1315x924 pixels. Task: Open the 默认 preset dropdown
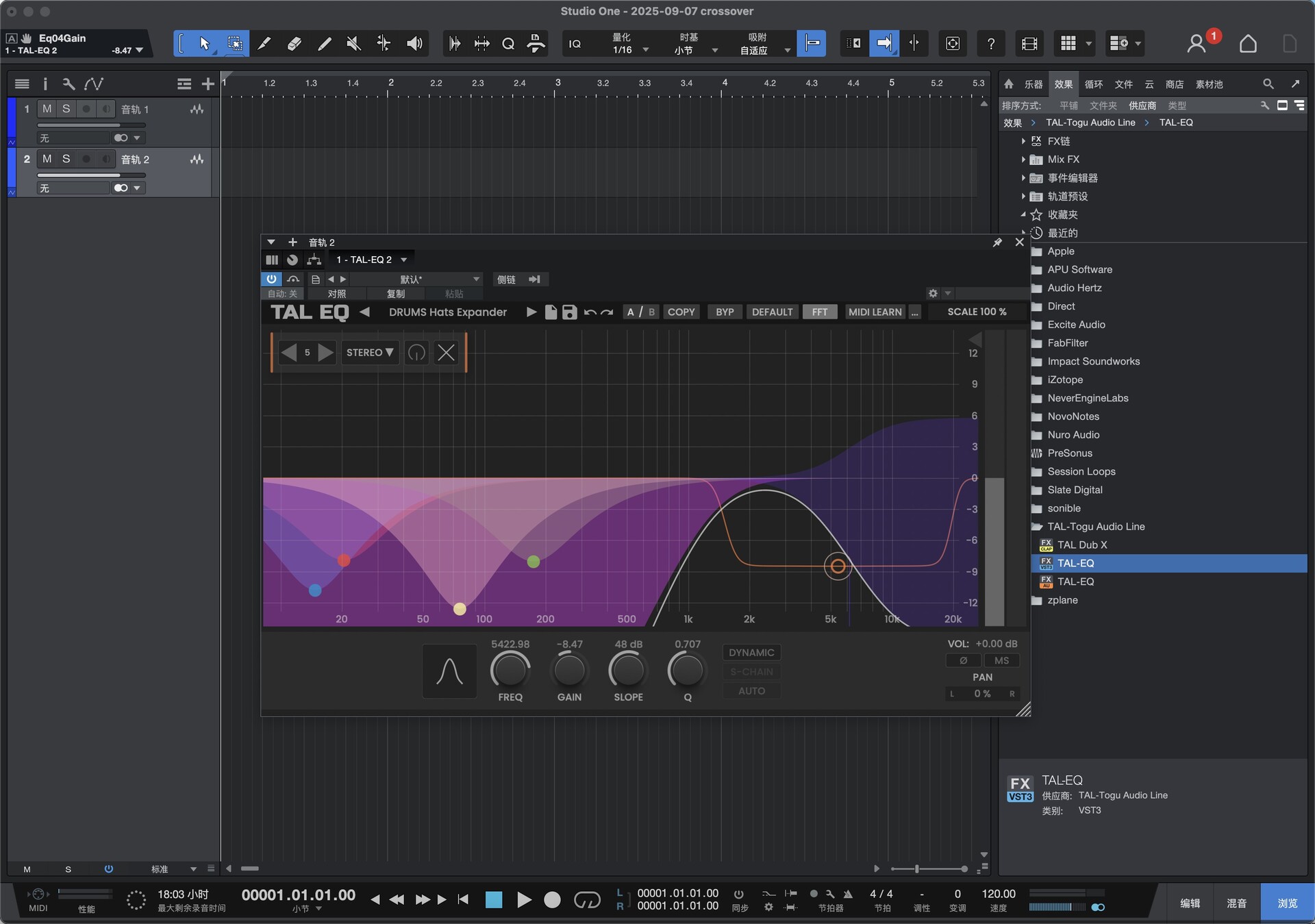[416, 279]
